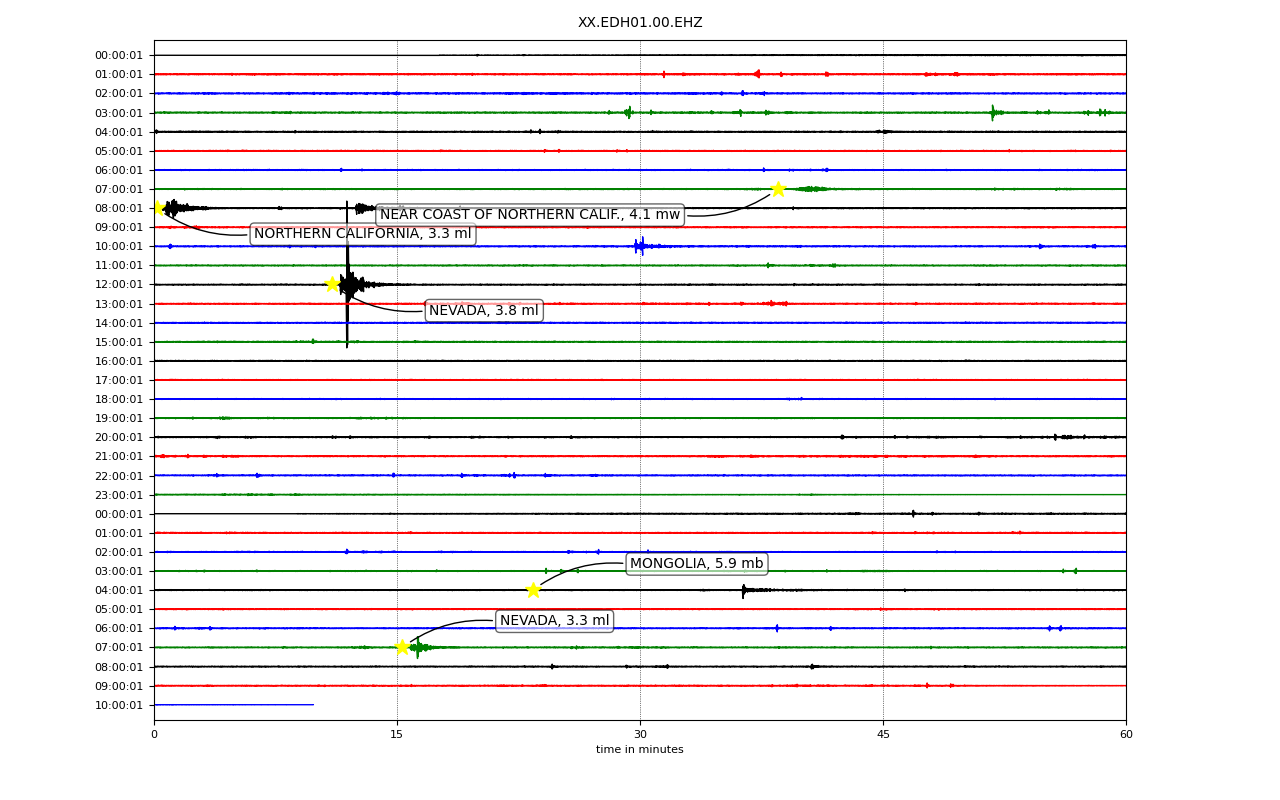This screenshot has height=800, width=1280.
Task: Click the yellow star for Mongolia event
Action: 533,590
